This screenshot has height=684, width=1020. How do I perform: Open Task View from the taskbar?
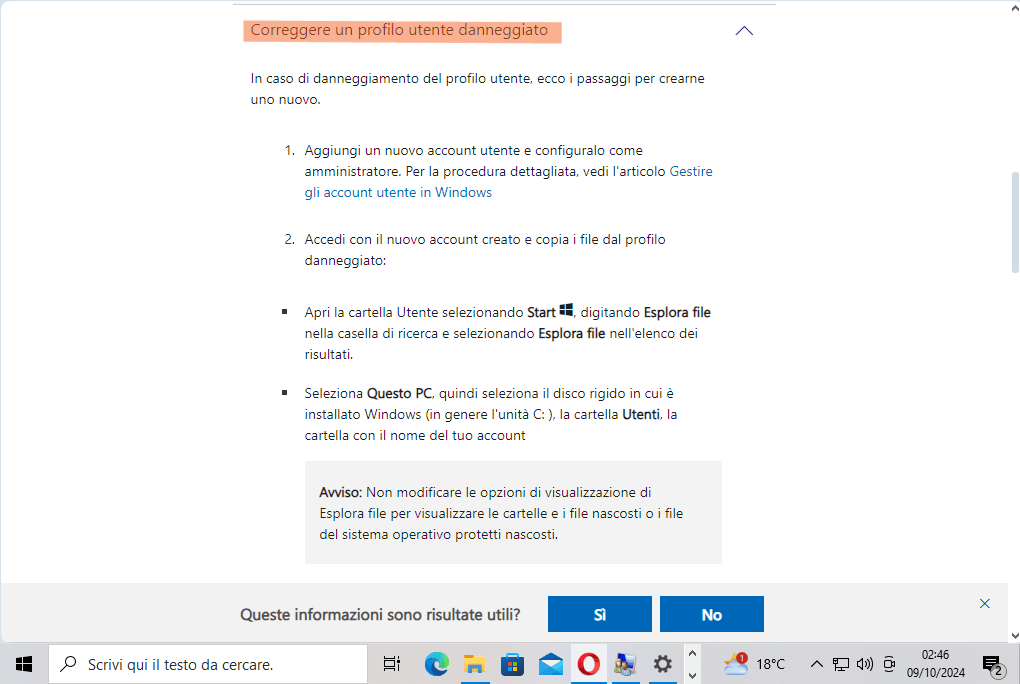(x=390, y=663)
